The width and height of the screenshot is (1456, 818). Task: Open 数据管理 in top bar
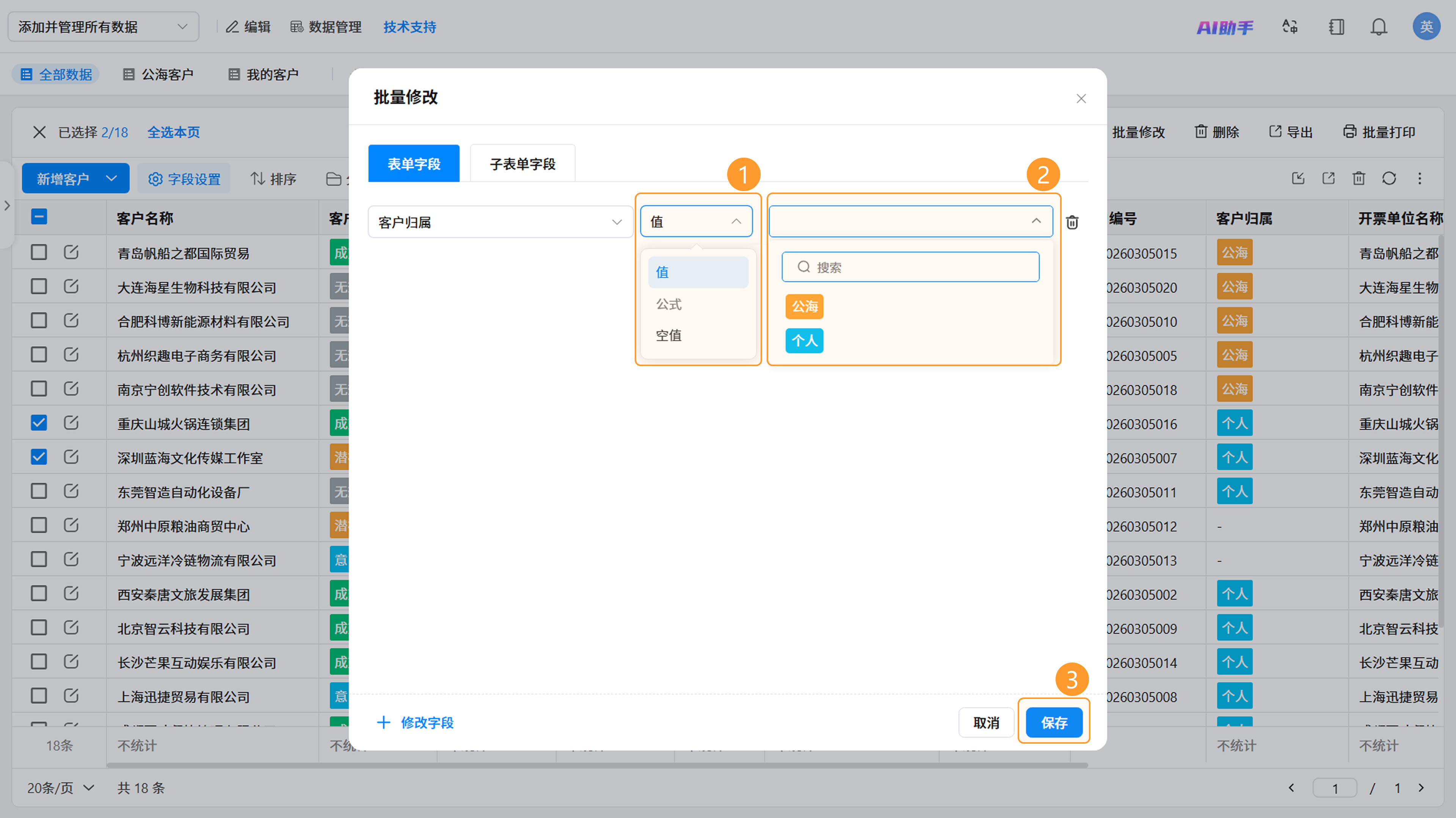click(x=326, y=27)
